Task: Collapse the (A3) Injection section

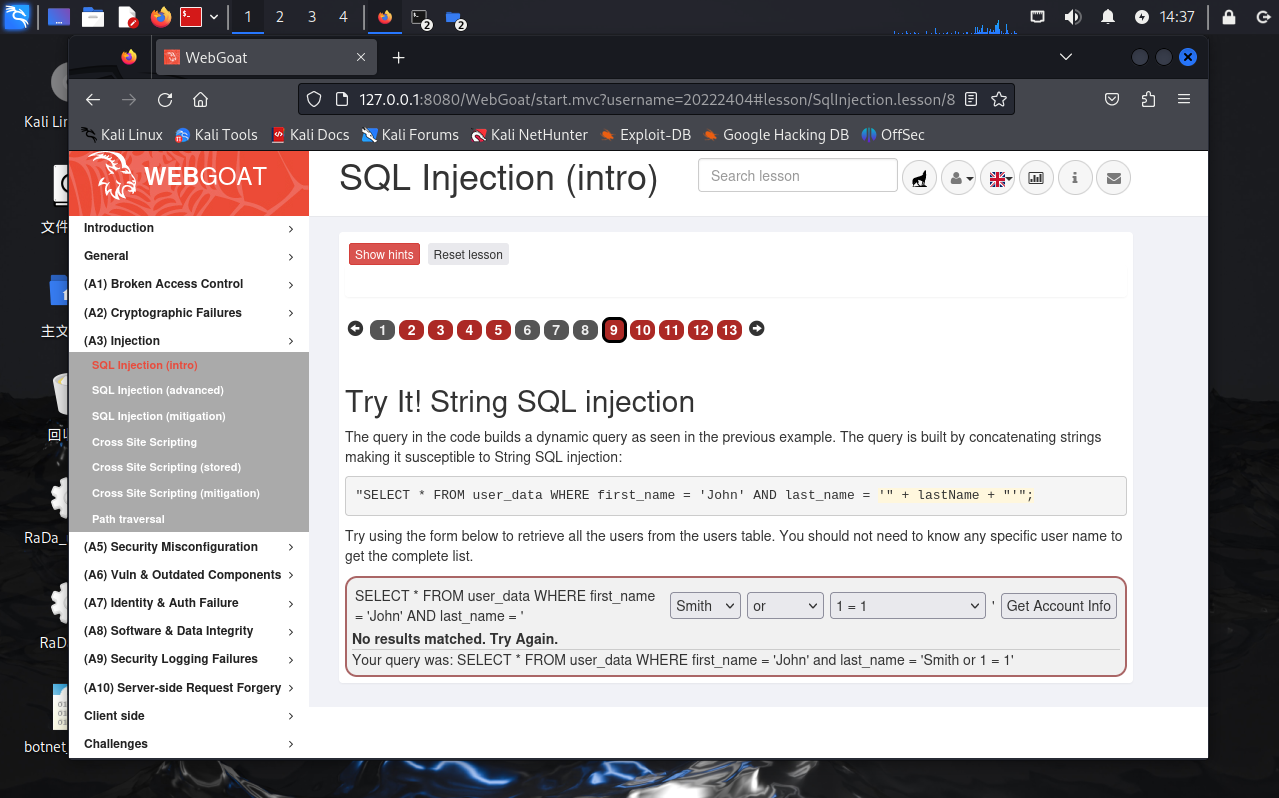Action: tap(189, 341)
